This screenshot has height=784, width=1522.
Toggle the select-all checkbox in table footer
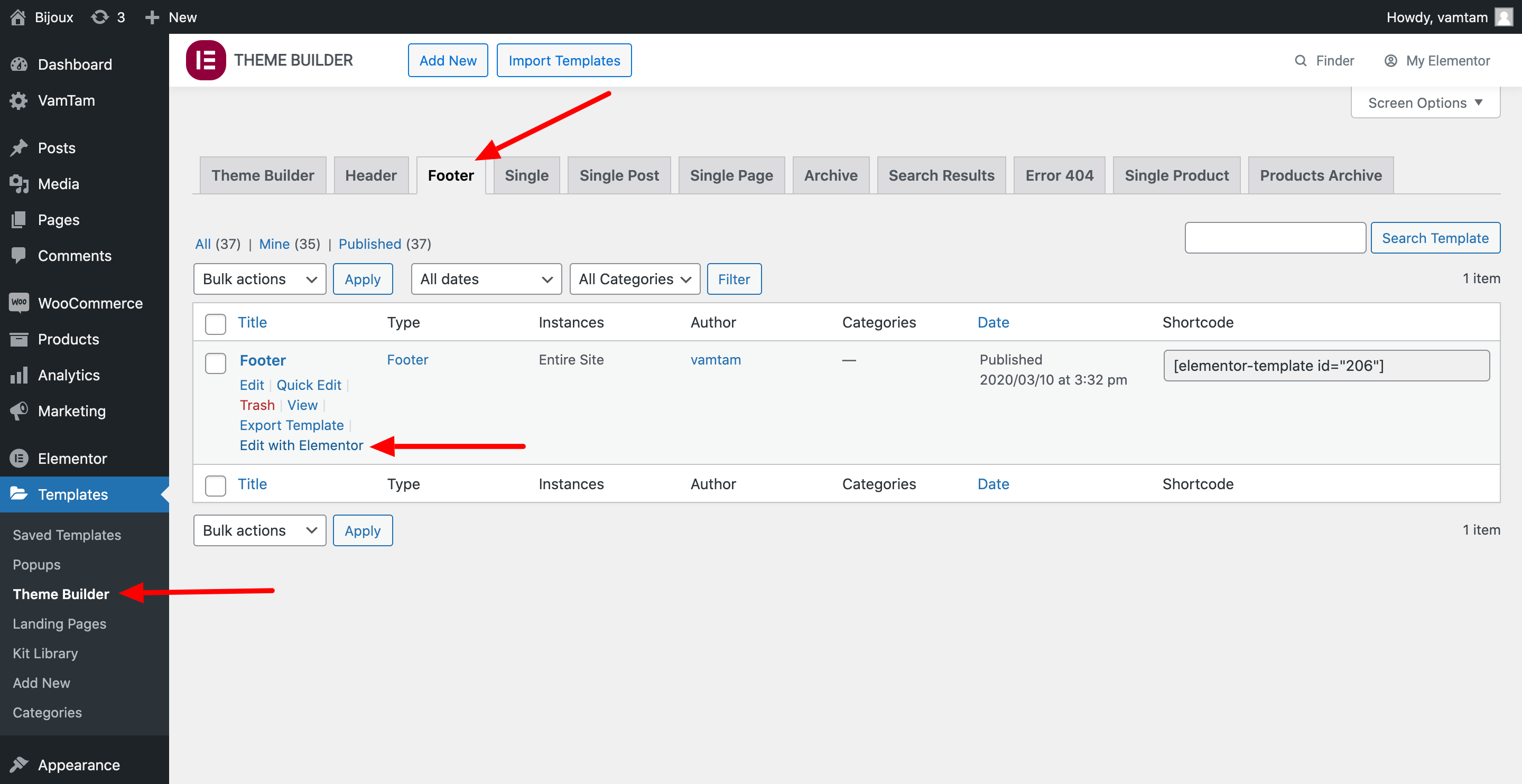215,485
